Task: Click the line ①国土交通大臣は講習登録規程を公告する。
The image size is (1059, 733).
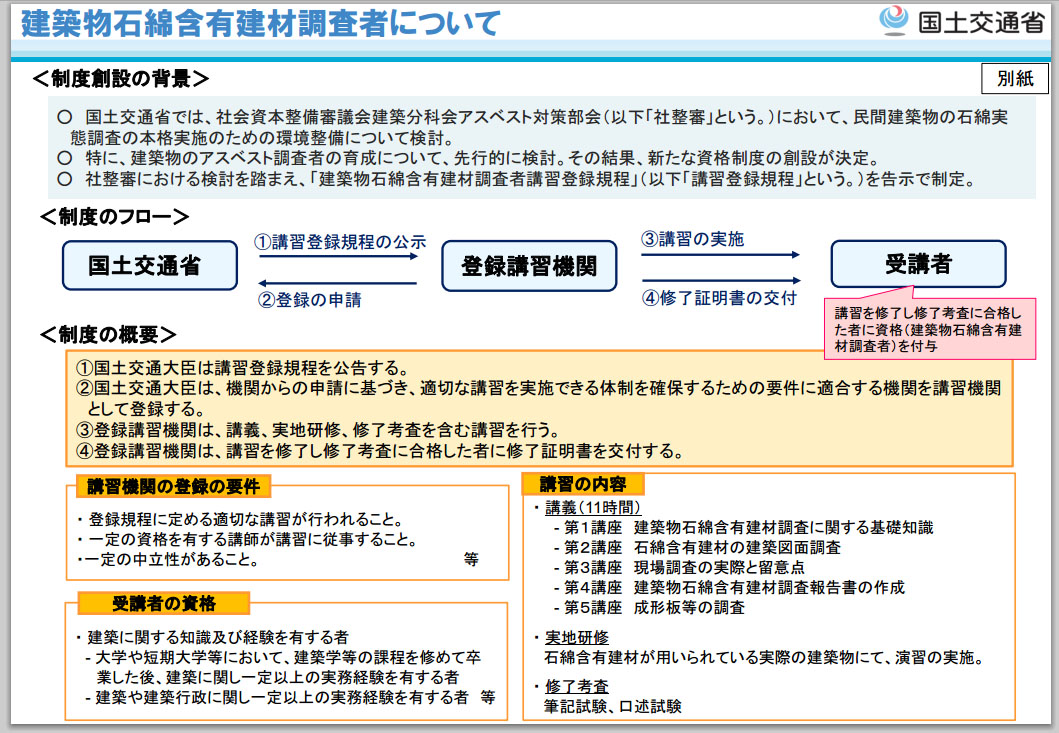Action: (x=242, y=368)
